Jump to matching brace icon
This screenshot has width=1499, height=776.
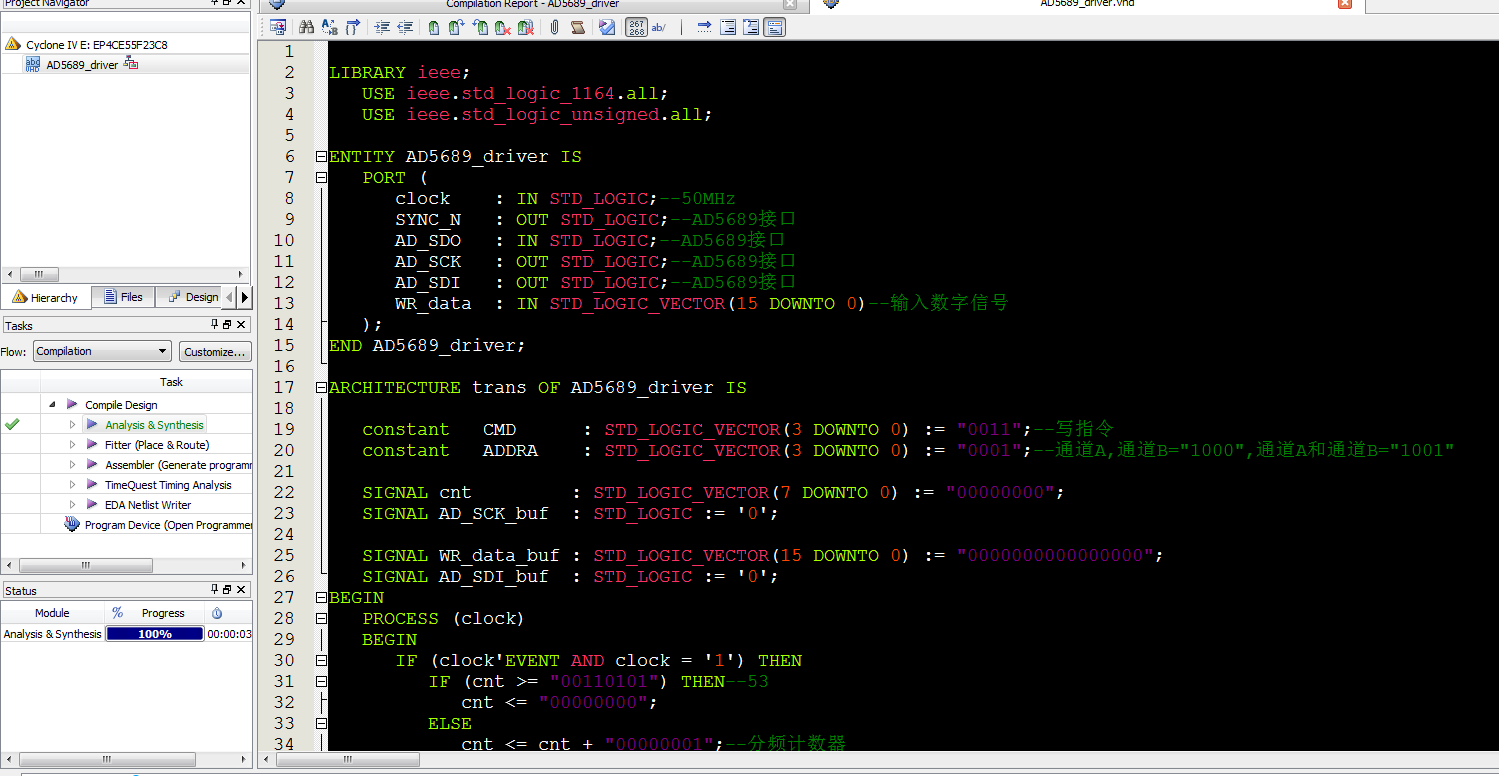coord(353,27)
